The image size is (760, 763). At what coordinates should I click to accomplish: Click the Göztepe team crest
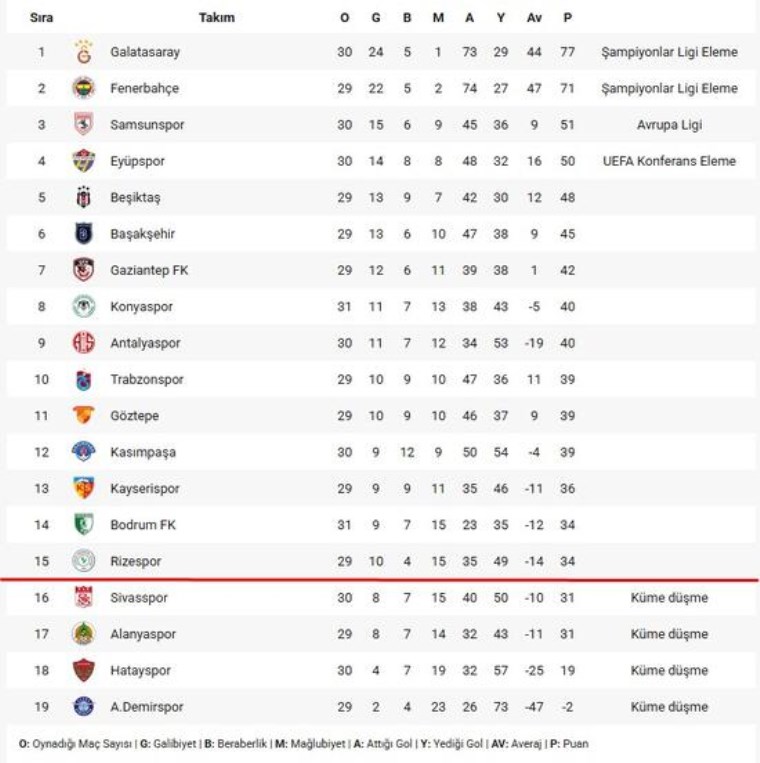[84, 416]
